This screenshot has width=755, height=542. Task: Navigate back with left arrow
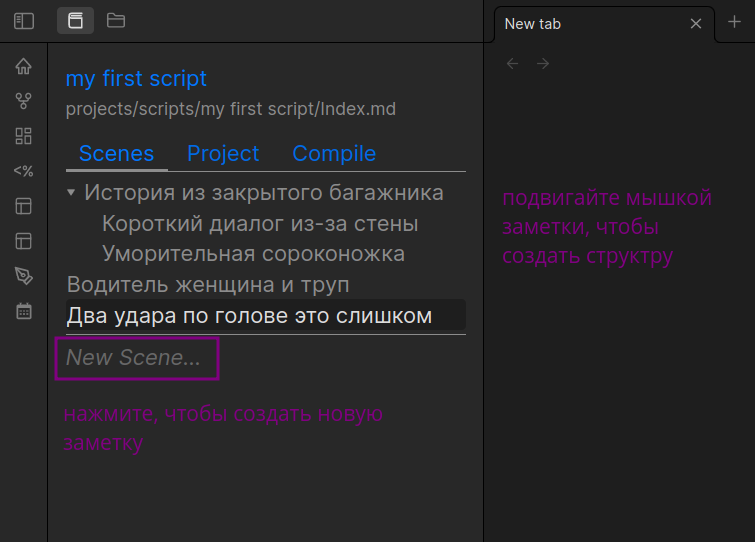click(512, 64)
